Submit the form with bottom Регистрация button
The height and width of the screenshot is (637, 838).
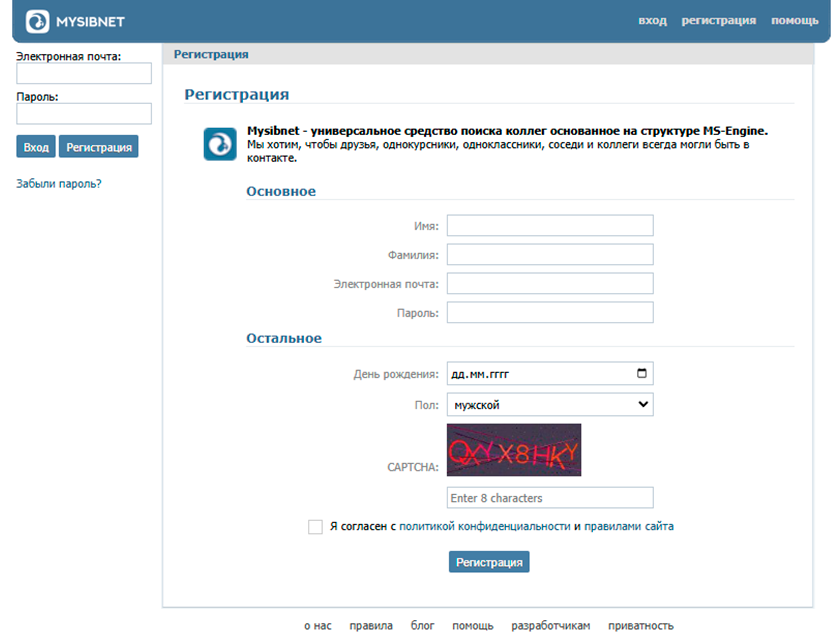click(x=489, y=562)
